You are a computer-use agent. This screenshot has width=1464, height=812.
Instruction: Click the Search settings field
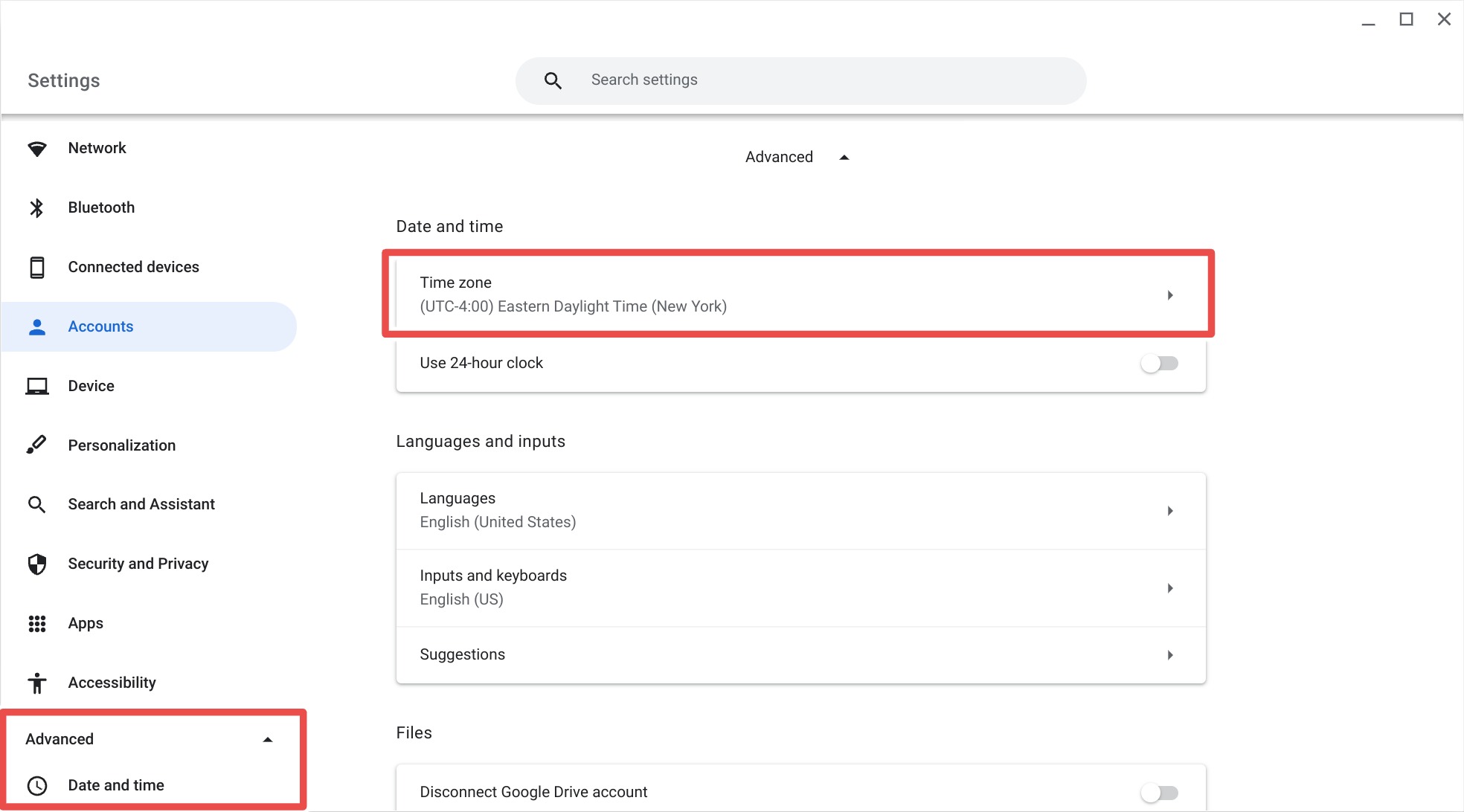[x=800, y=80]
